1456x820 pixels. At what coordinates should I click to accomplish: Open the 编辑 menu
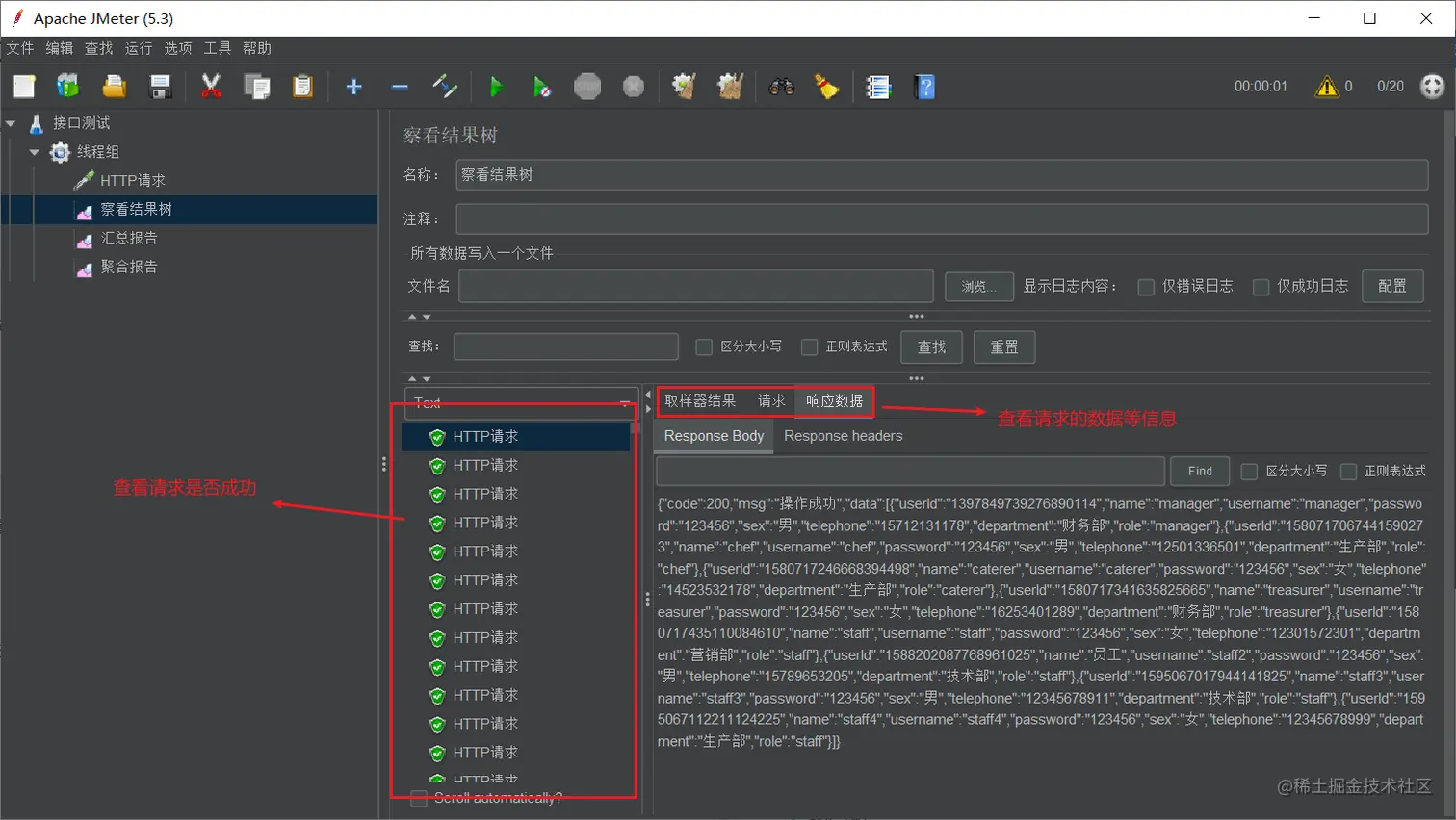[60, 48]
